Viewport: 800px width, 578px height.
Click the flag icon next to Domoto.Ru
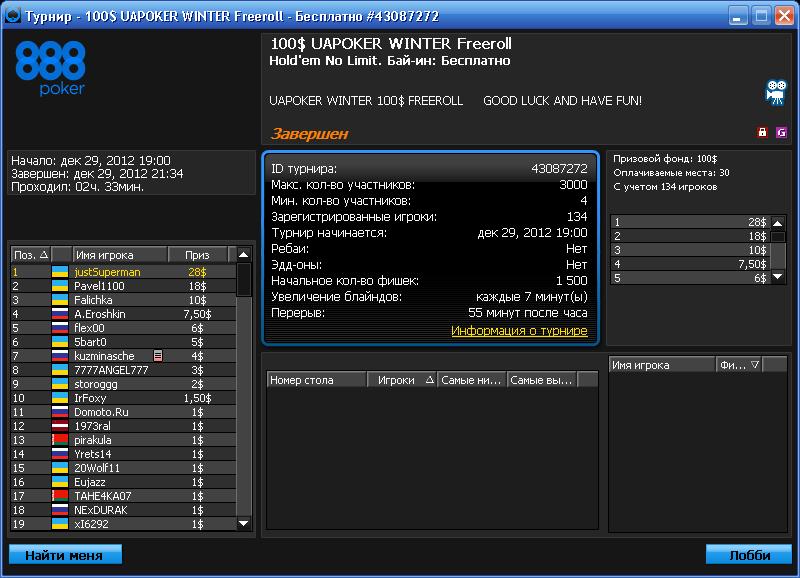[60, 412]
